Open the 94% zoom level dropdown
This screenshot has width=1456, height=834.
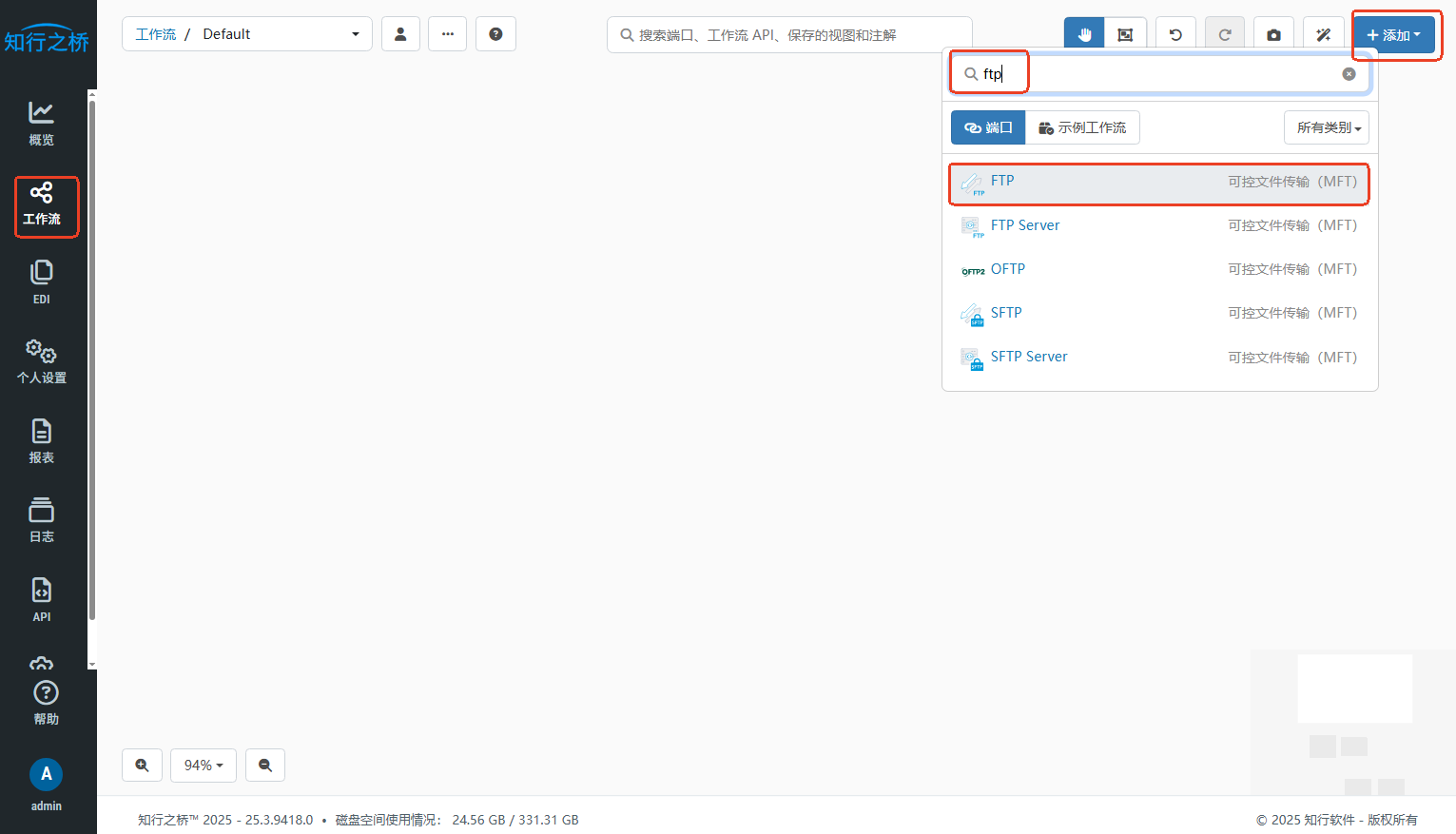click(x=203, y=766)
